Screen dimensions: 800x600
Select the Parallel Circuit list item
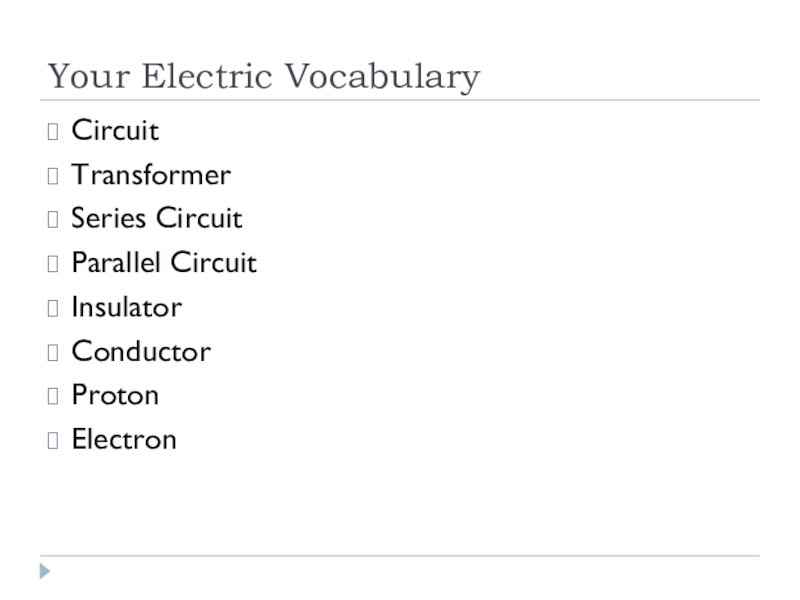tap(164, 264)
